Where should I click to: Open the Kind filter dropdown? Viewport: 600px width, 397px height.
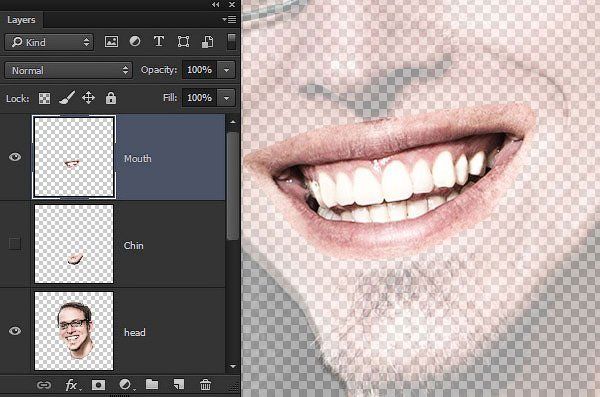pyautogui.click(x=49, y=42)
